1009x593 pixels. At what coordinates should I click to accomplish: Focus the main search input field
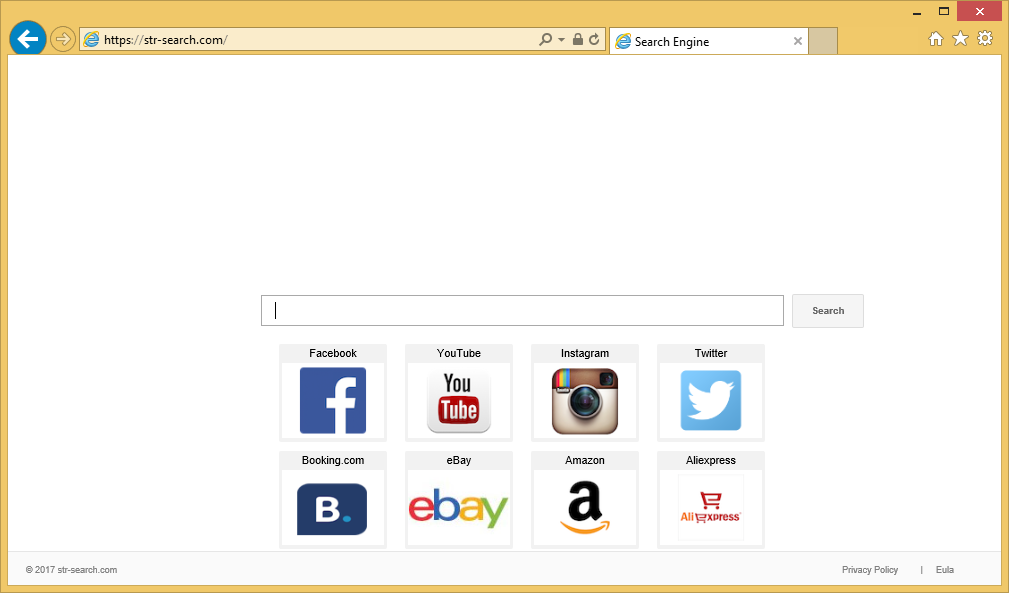pyautogui.click(x=522, y=311)
